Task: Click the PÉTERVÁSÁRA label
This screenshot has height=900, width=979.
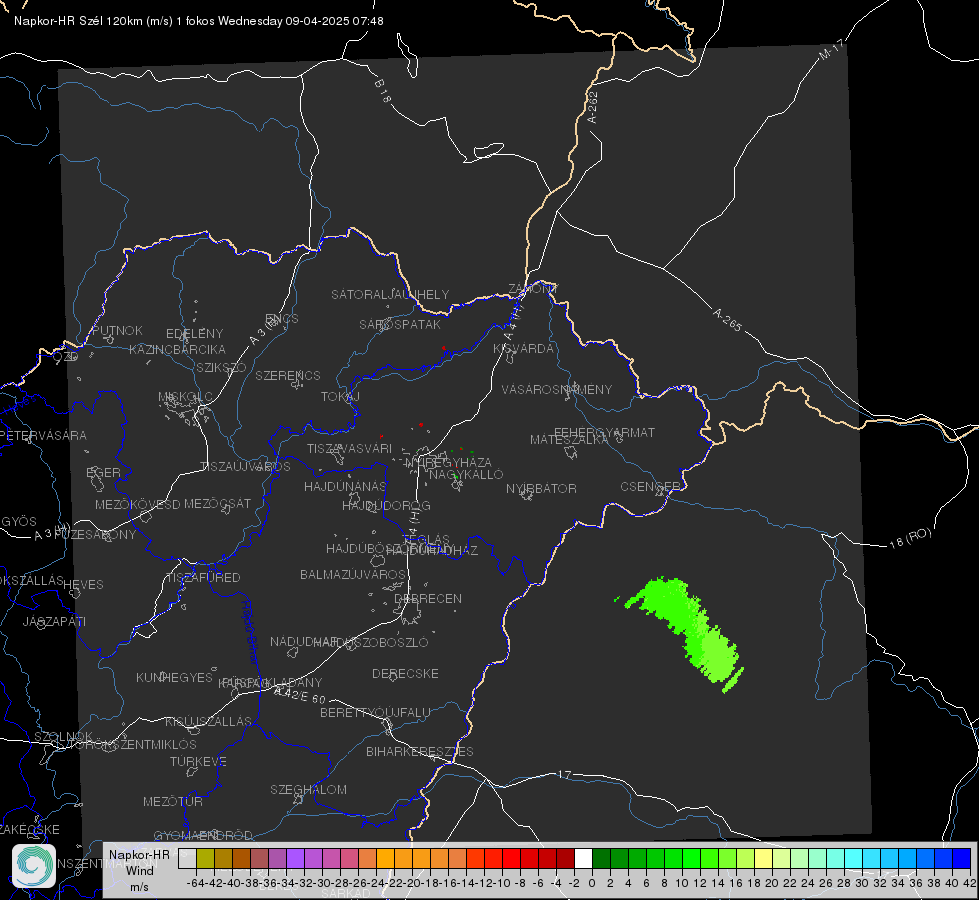Action: pos(43,435)
